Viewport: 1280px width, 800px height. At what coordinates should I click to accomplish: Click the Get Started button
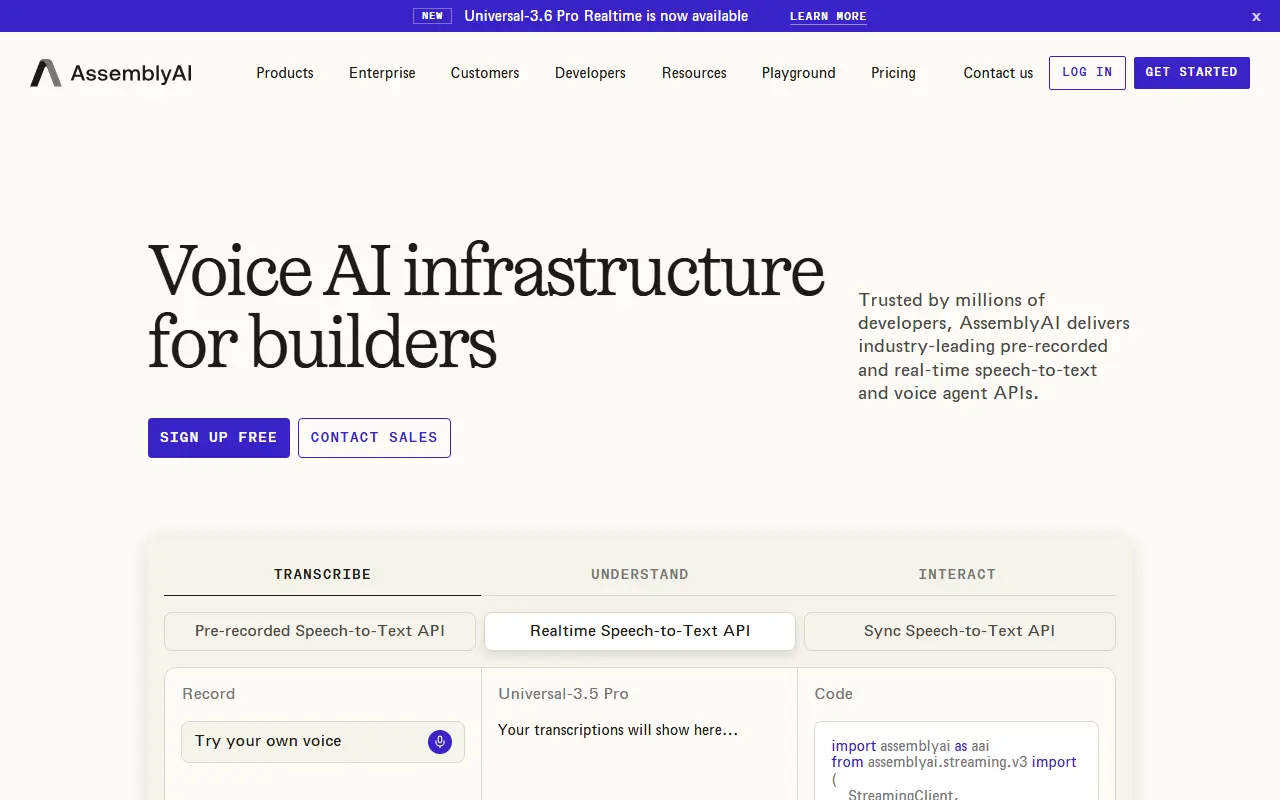click(x=1192, y=73)
